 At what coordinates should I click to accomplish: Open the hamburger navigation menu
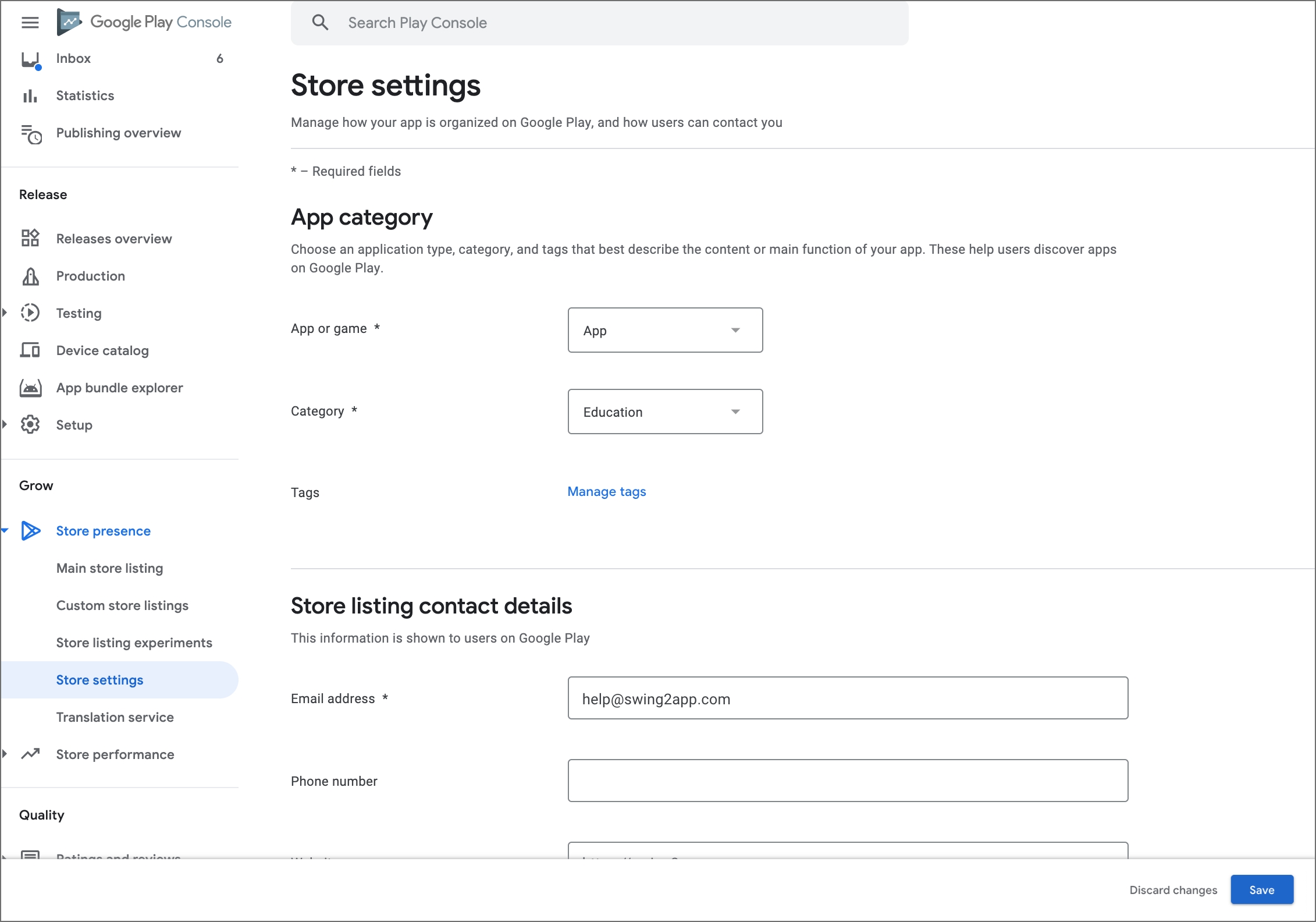tap(30, 23)
